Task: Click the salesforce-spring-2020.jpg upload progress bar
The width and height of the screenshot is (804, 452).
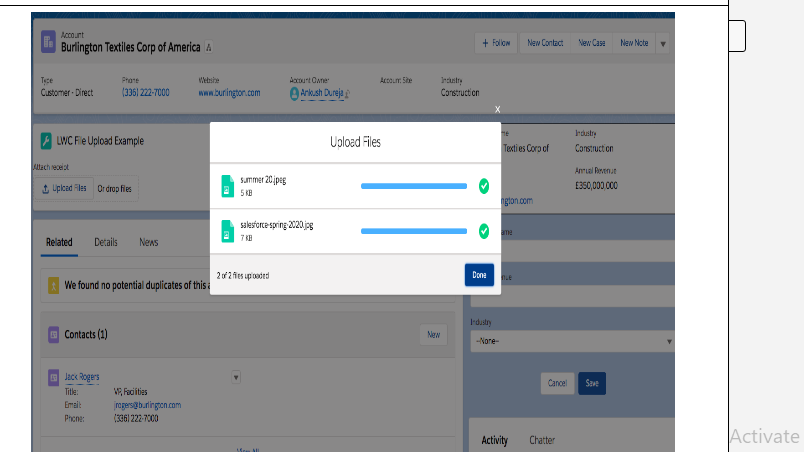Action: (x=413, y=231)
